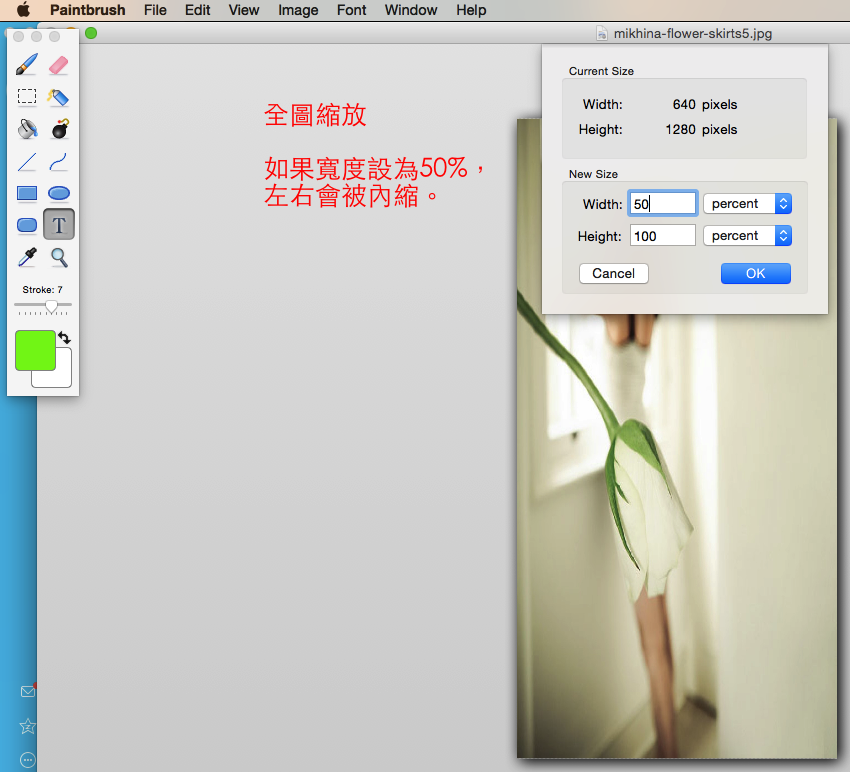The width and height of the screenshot is (850, 772).
Task: Activate the Text tool
Action: [x=59, y=224]
